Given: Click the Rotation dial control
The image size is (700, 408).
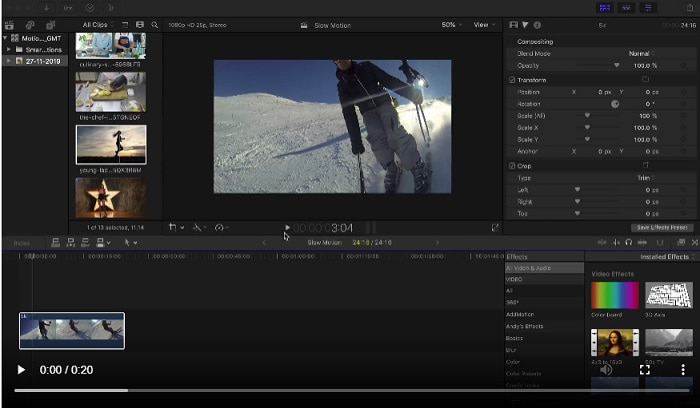Looking at the screenshot, I should tap(615, 104).
